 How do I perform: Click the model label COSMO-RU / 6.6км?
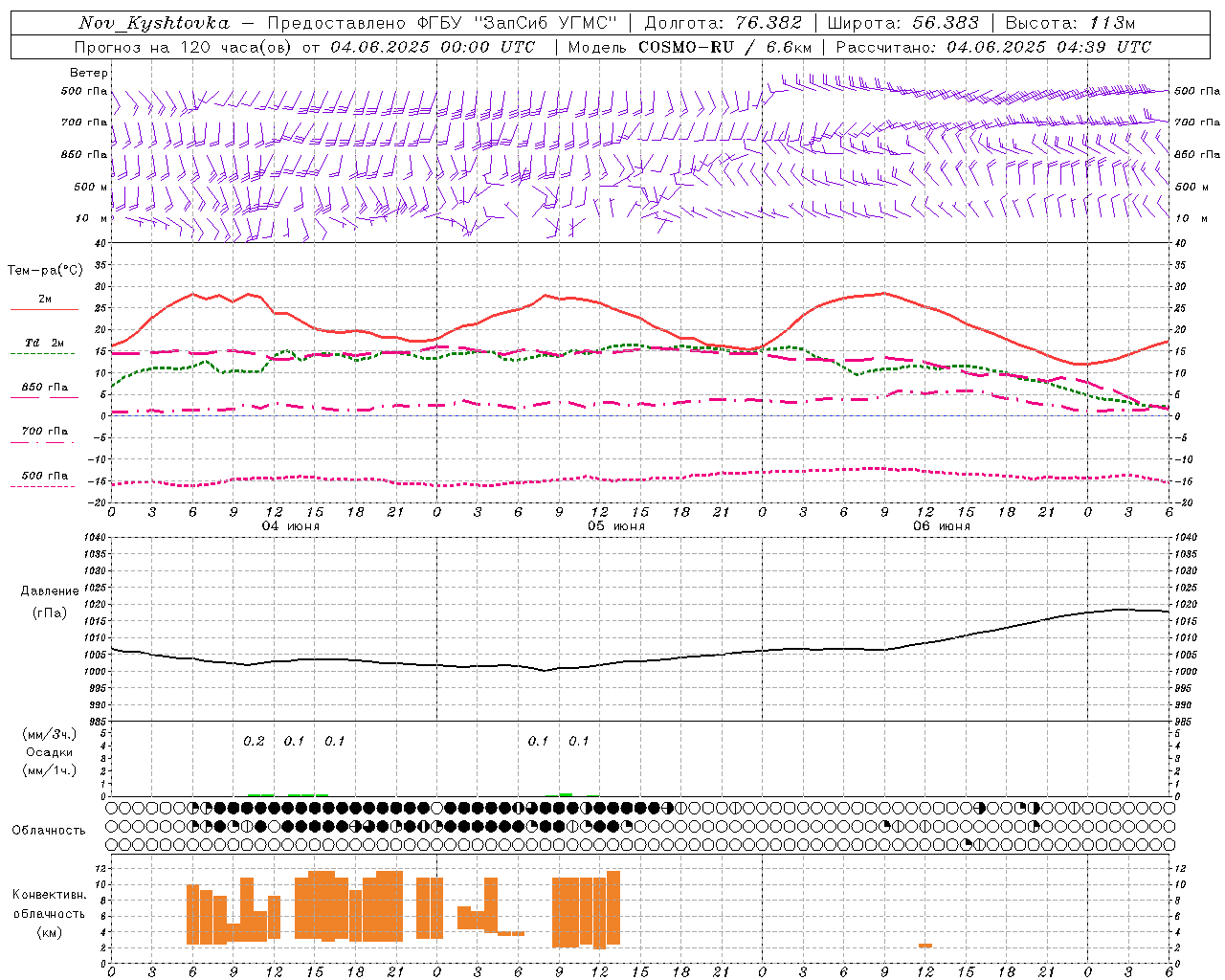coord(724,47)
